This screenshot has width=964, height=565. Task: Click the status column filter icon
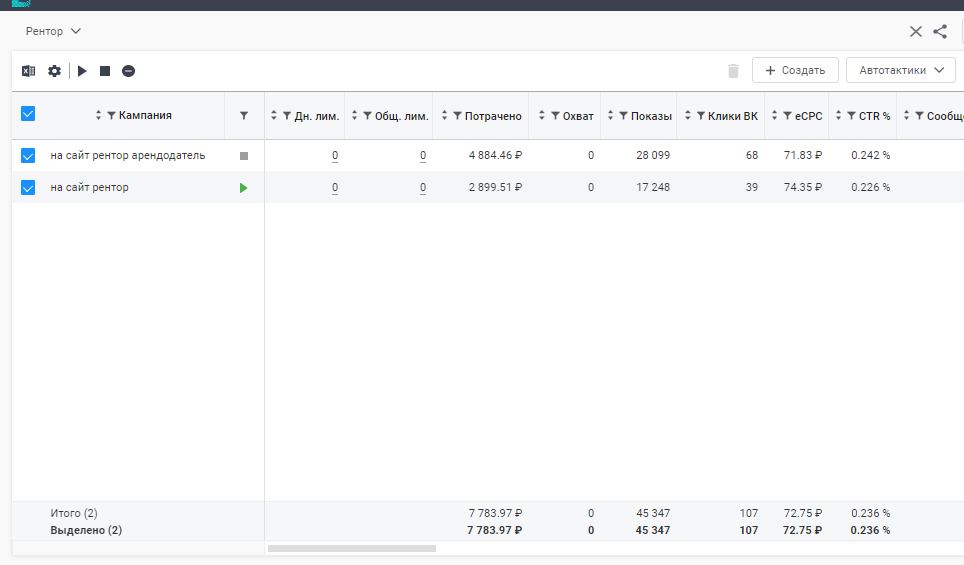244,116
